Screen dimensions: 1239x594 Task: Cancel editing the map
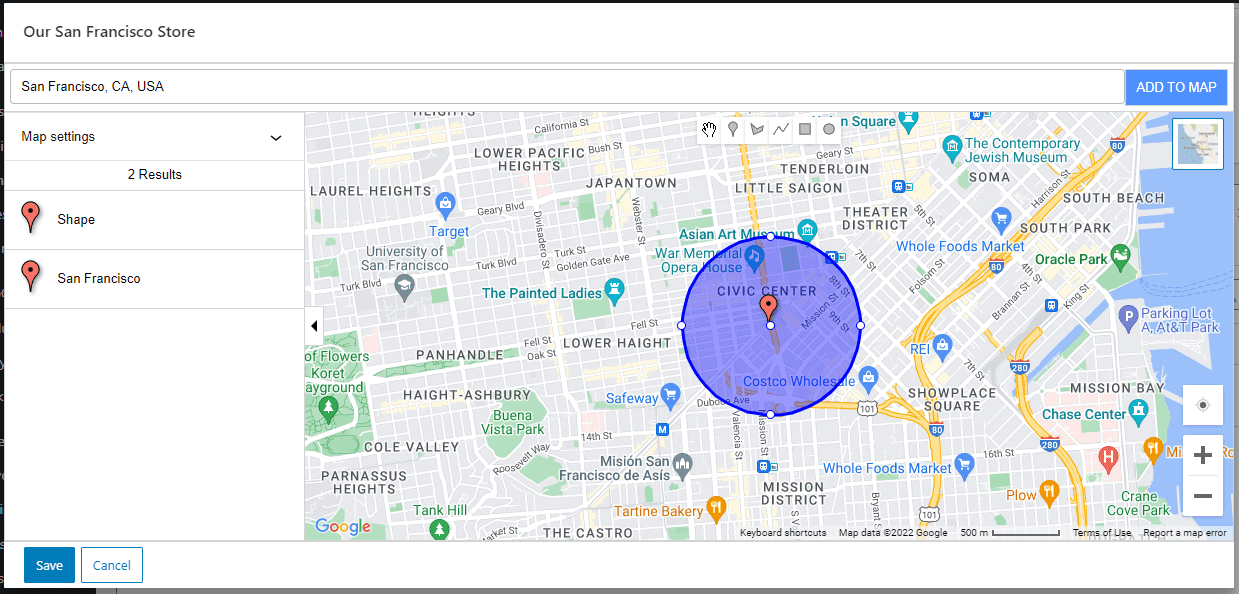(x=111, y=565)
